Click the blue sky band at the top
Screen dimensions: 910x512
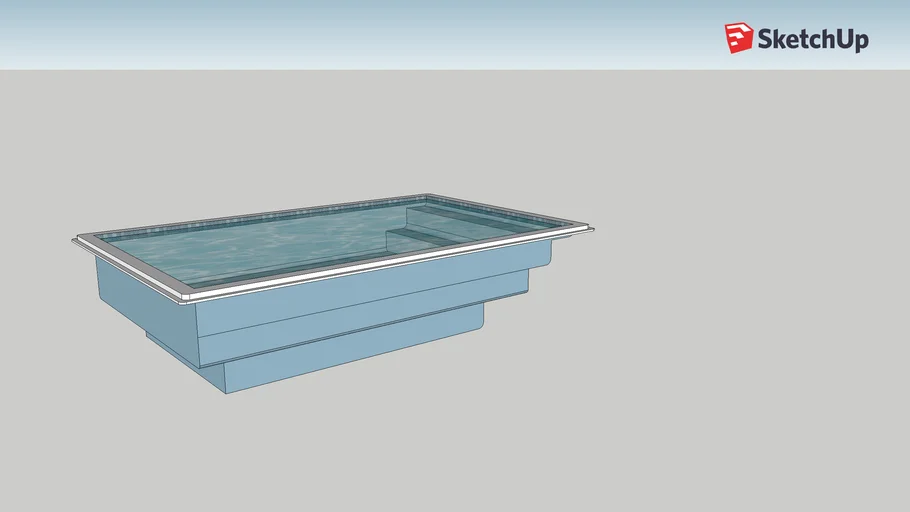pos(400,30)
